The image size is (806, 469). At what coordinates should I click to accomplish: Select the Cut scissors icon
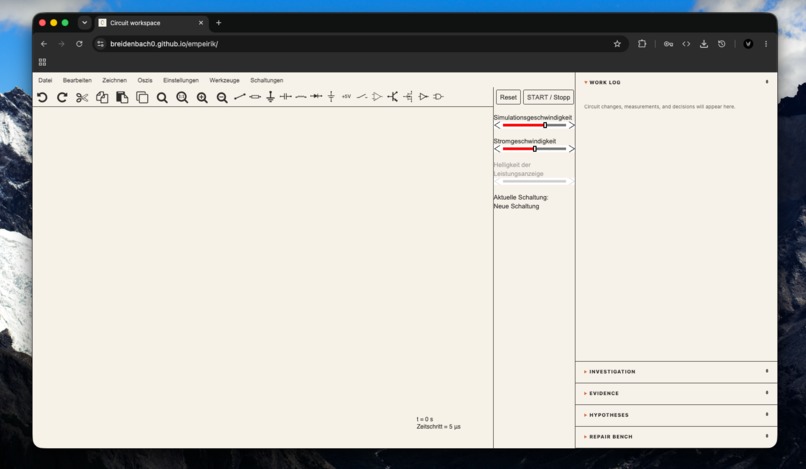pos(82,97)
